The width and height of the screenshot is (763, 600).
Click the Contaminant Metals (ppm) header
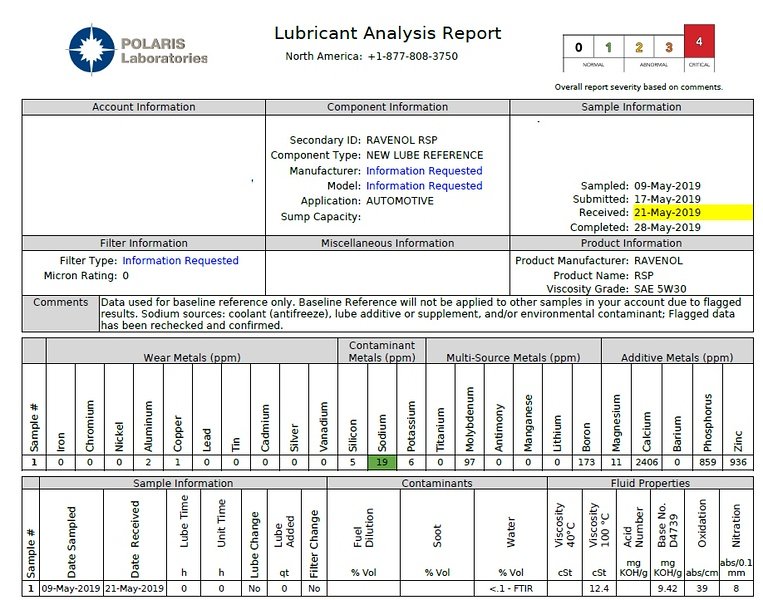pos(382,351)
